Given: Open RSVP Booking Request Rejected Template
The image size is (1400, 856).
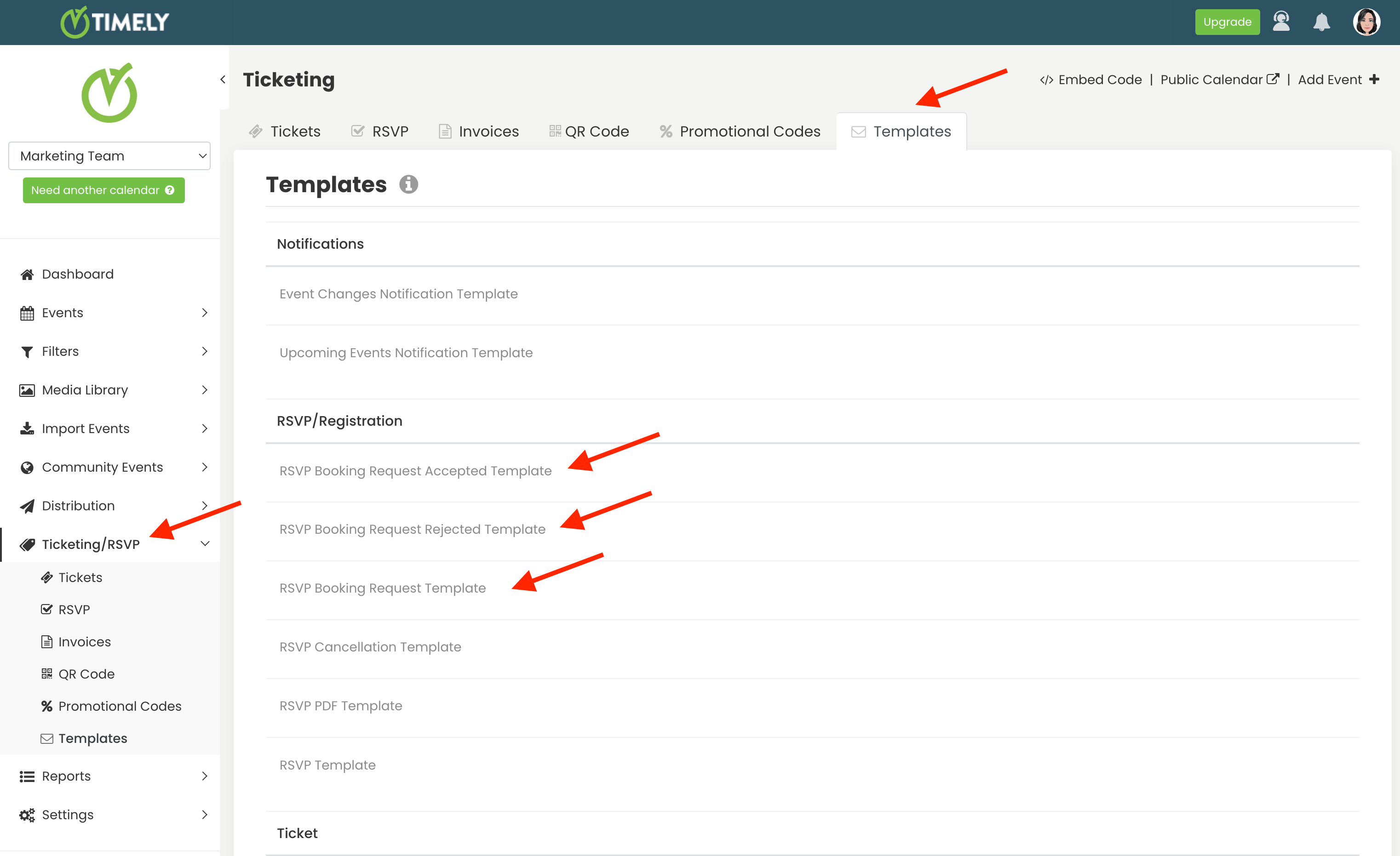Looking at the screenshot, I should tap(412, 530).
